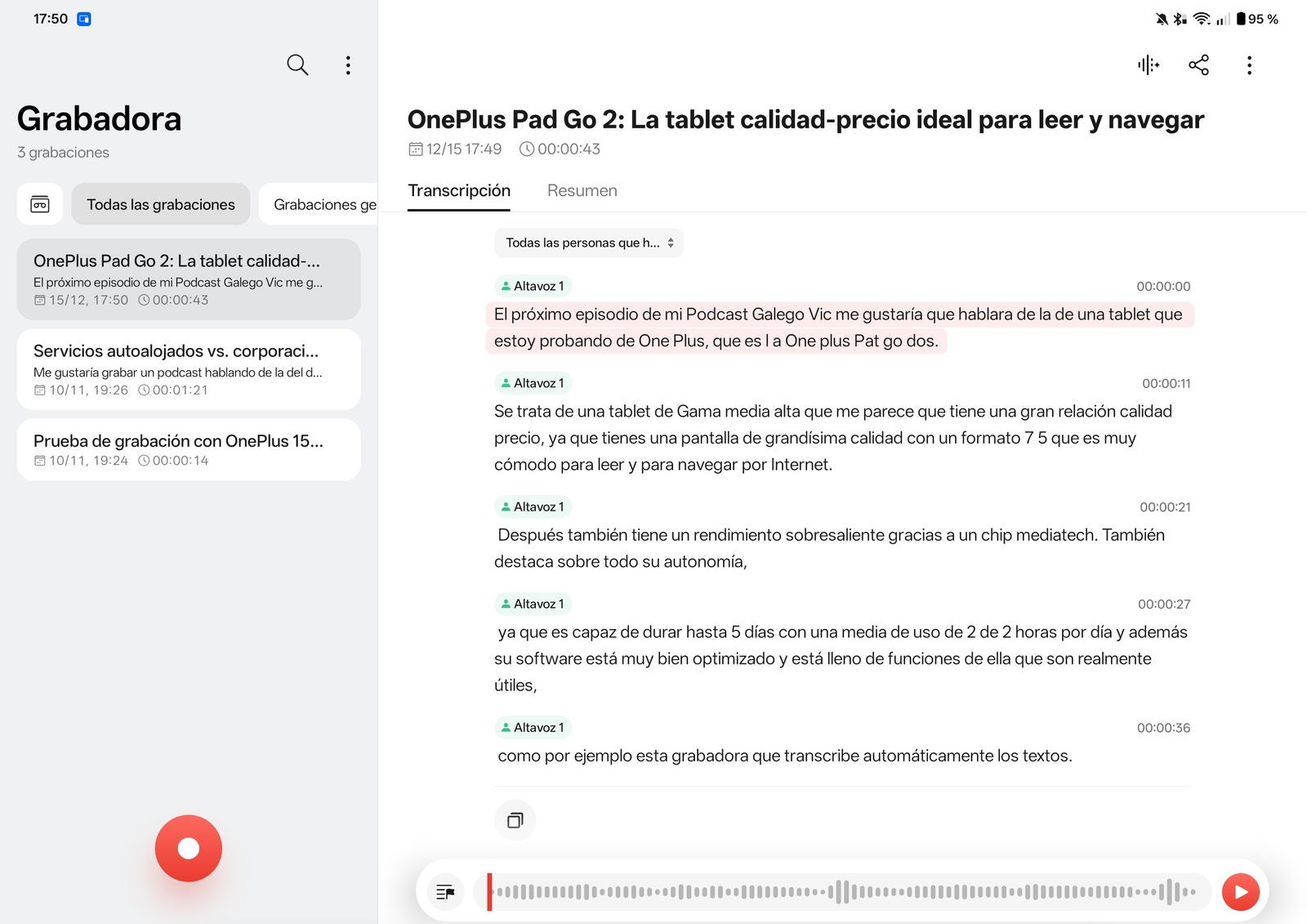Open the recordings list overflow menu

348,65
